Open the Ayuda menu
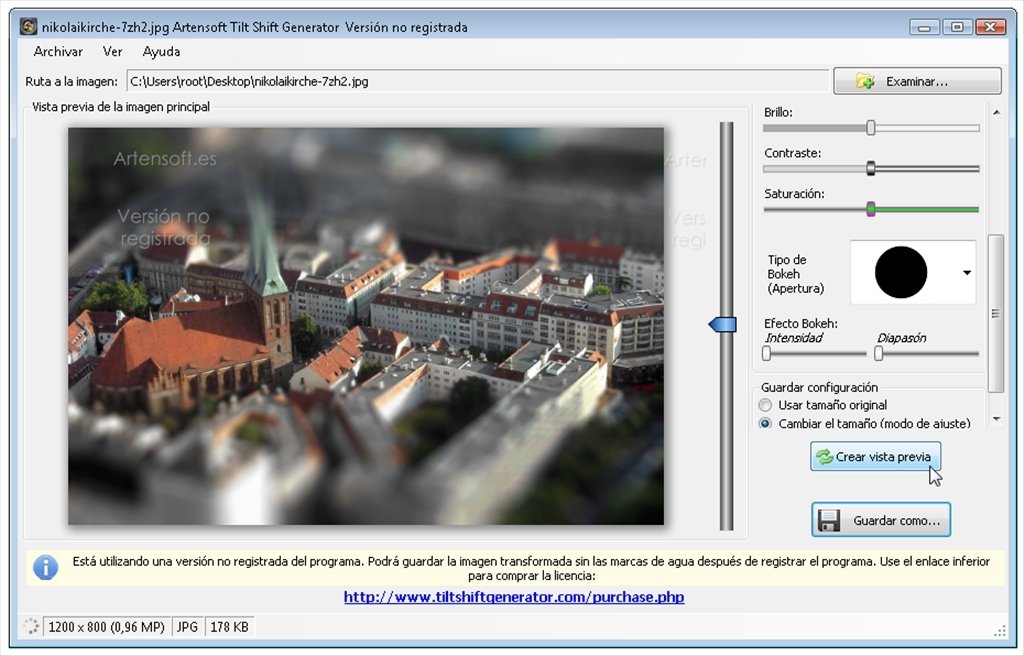This screenshot has height=656, width=1024. coord(161,52)
